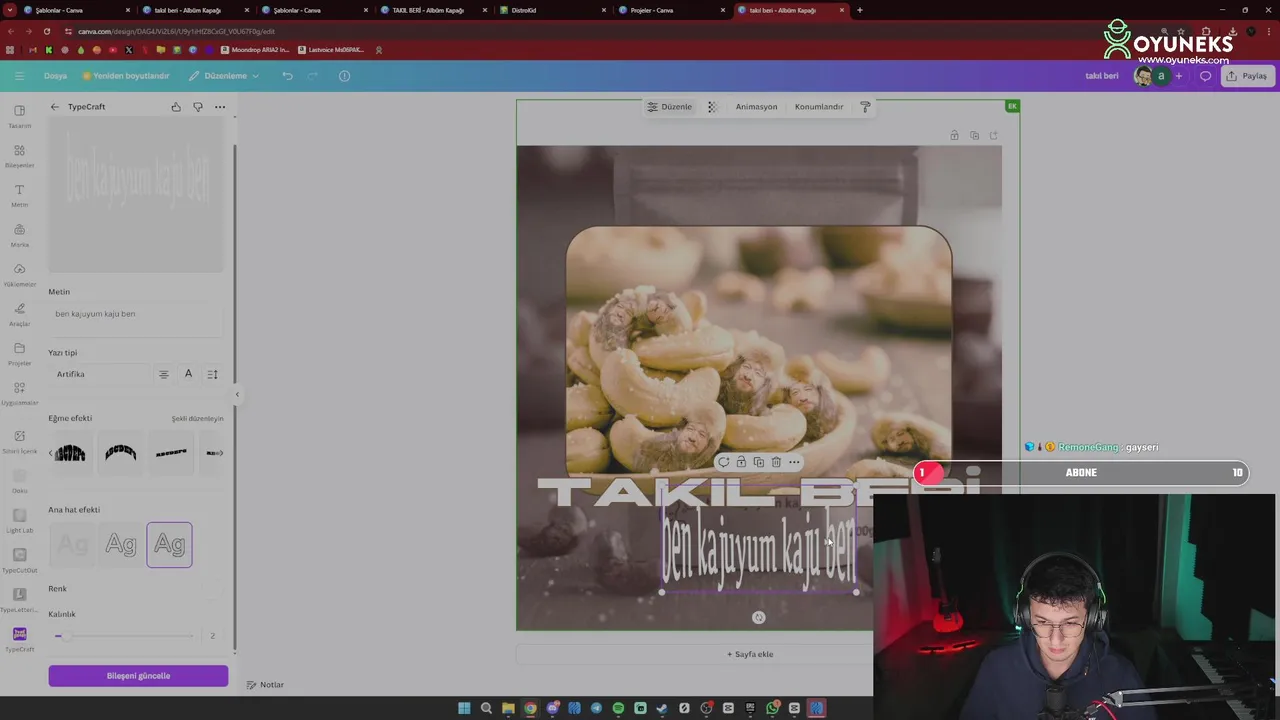This screenshot has width=1280, height=720.
Task: Open the Tasarım sidebar panel
Action: point(19,116)
